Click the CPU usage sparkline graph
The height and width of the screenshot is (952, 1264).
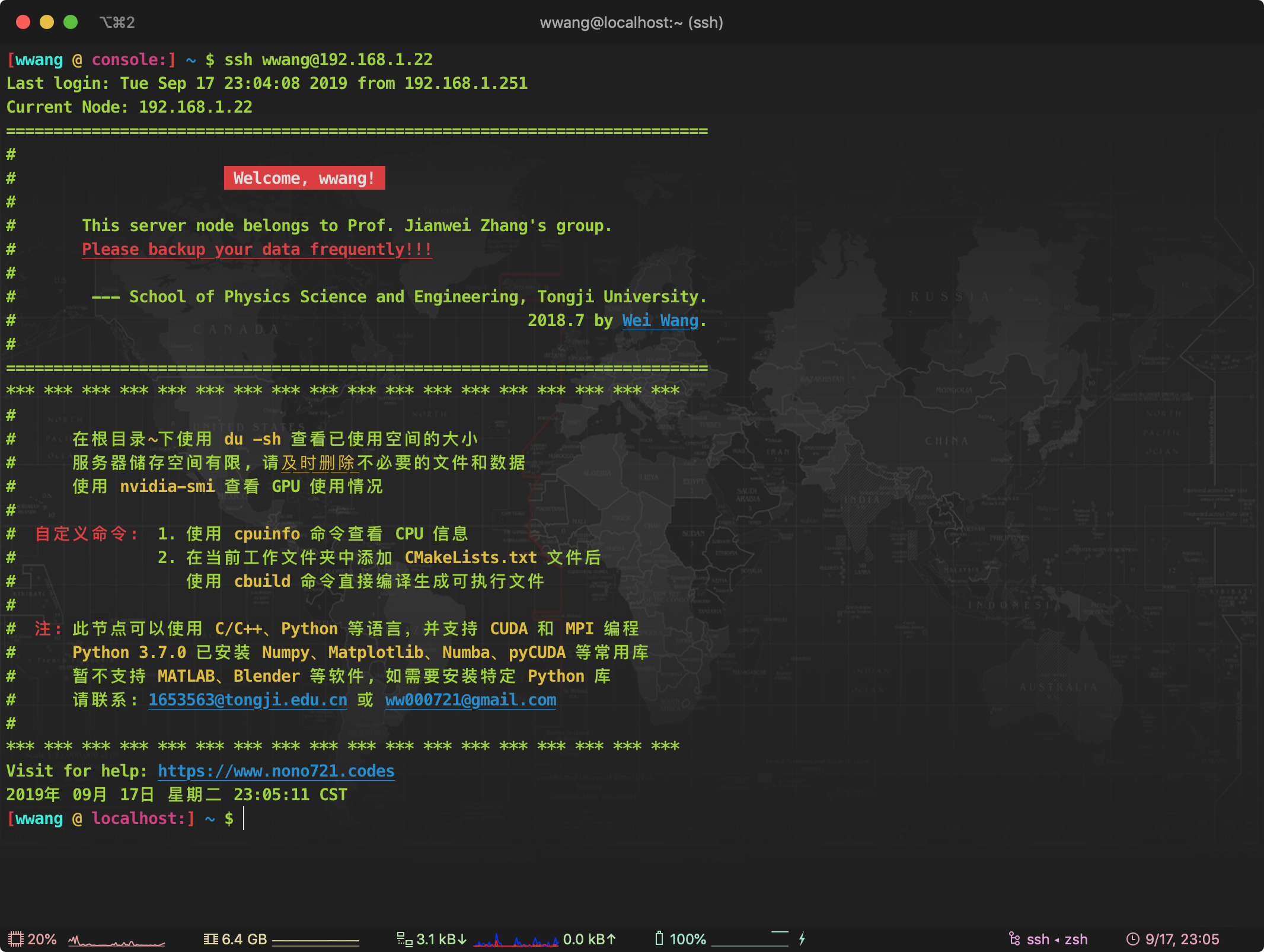point(116,941)
